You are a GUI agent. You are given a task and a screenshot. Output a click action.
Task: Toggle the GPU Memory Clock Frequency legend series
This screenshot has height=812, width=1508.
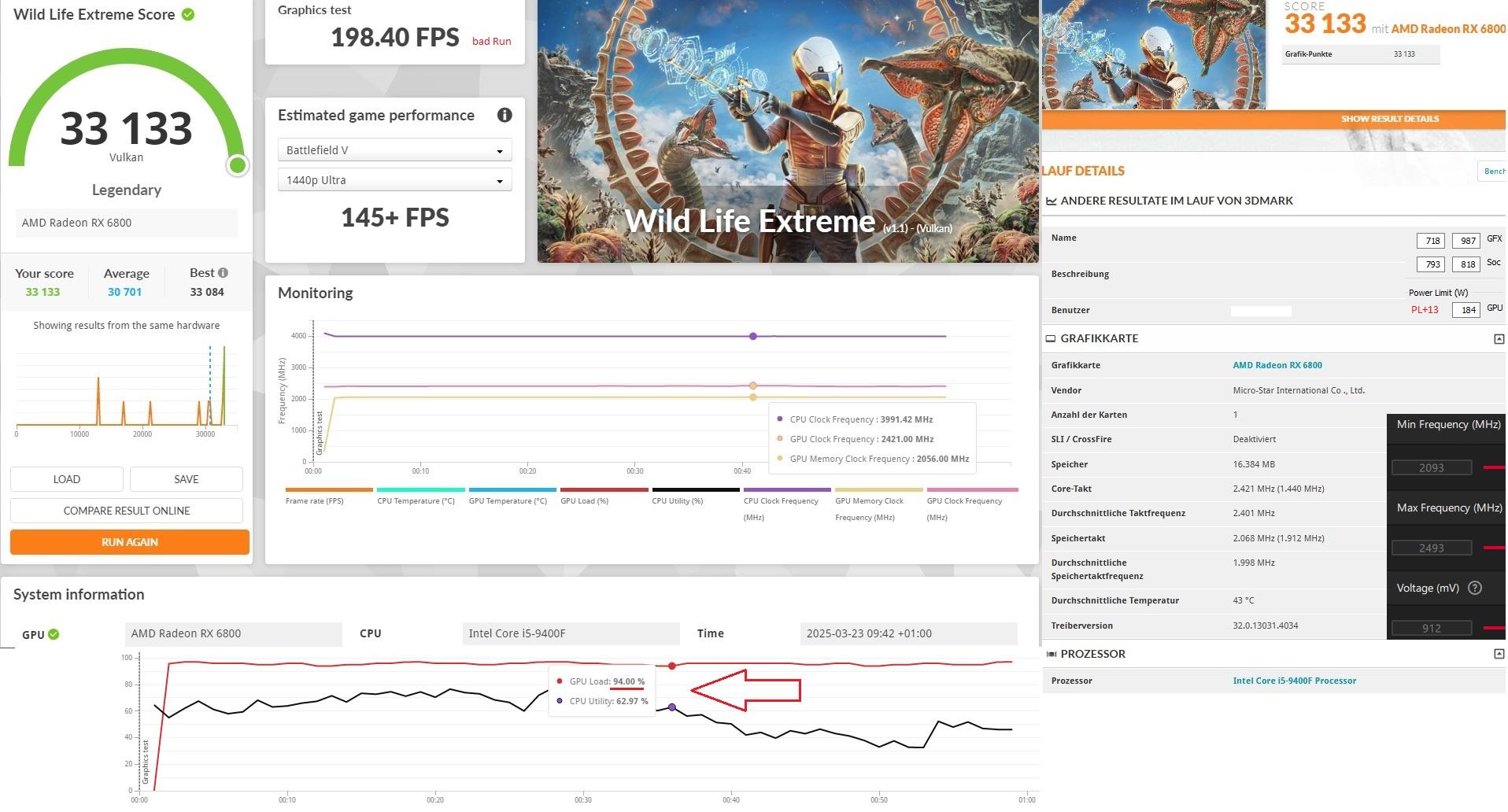coord(878,504)
